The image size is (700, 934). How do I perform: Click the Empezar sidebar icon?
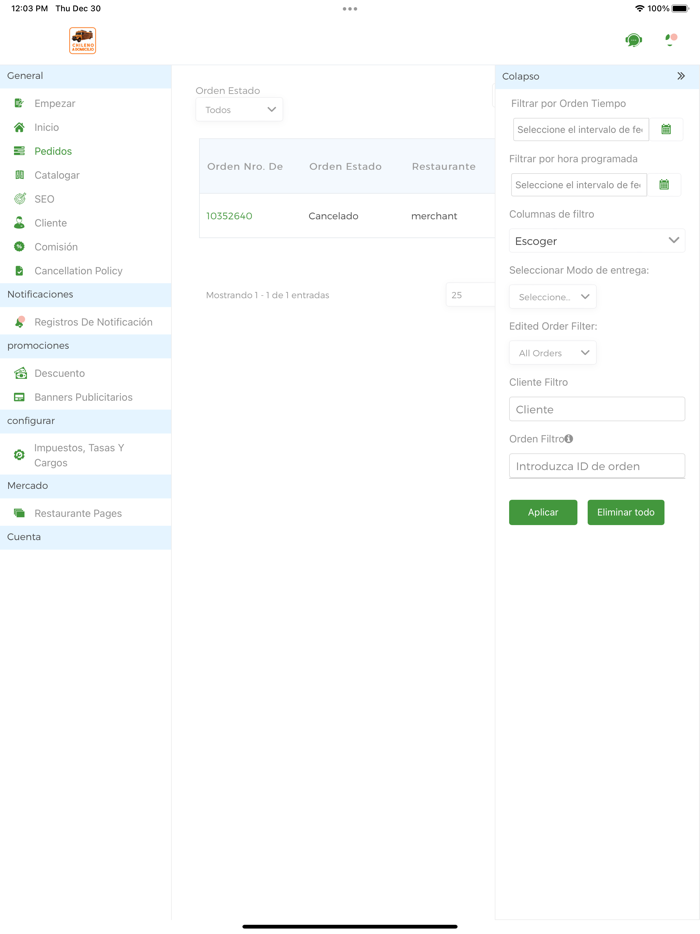tap(20, 103)
